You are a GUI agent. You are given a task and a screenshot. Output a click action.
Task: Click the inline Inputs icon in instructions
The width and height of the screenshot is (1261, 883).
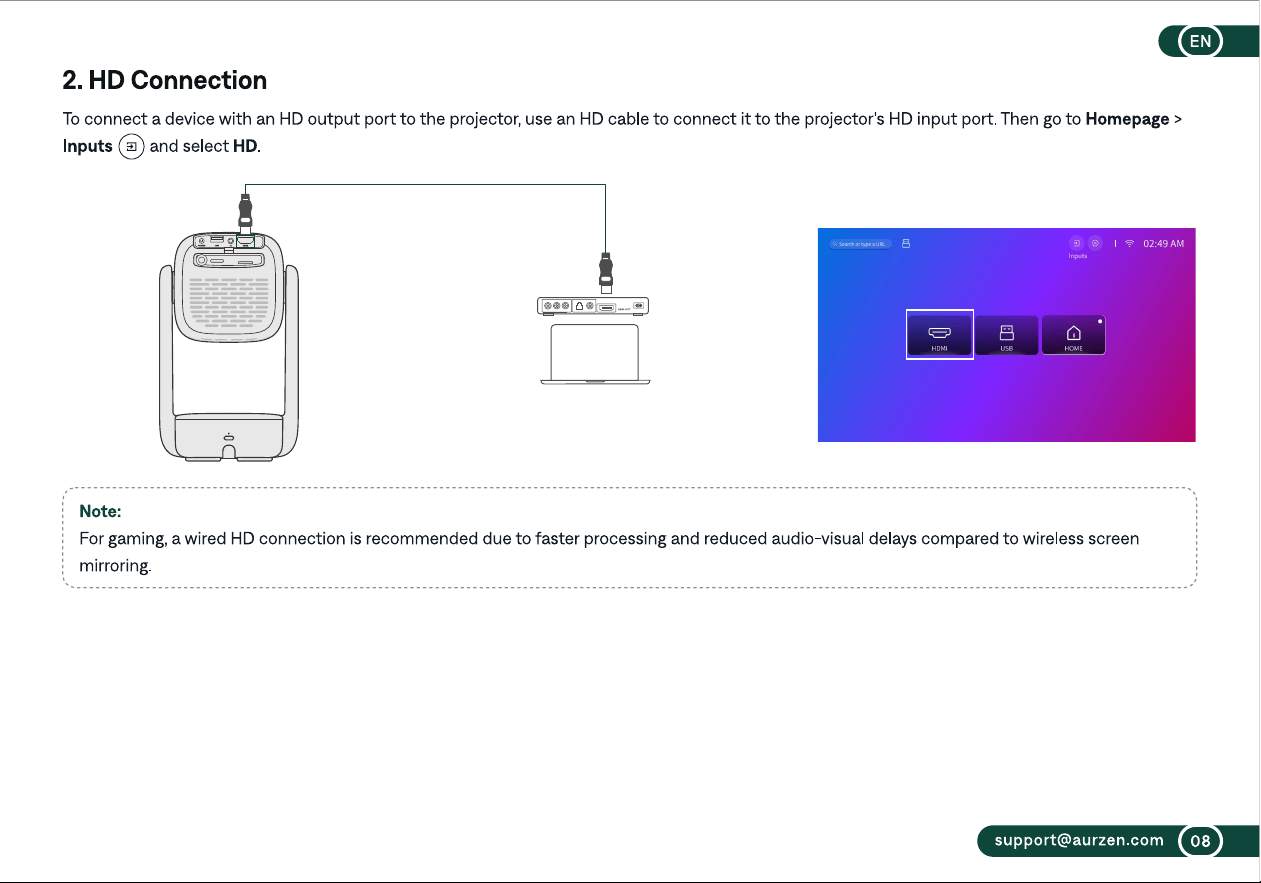(132, 146)
